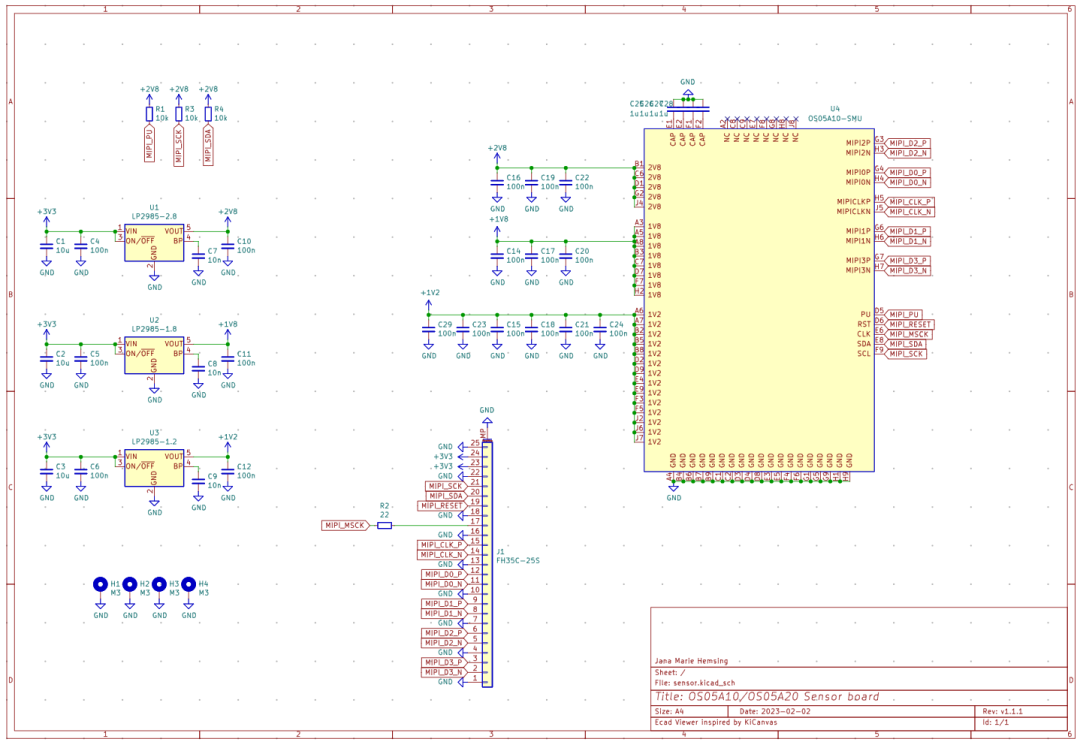Click the FH35C-25S part name text
The height and width of the screenshot is (745, 1080).
click(x=518, y=560)
